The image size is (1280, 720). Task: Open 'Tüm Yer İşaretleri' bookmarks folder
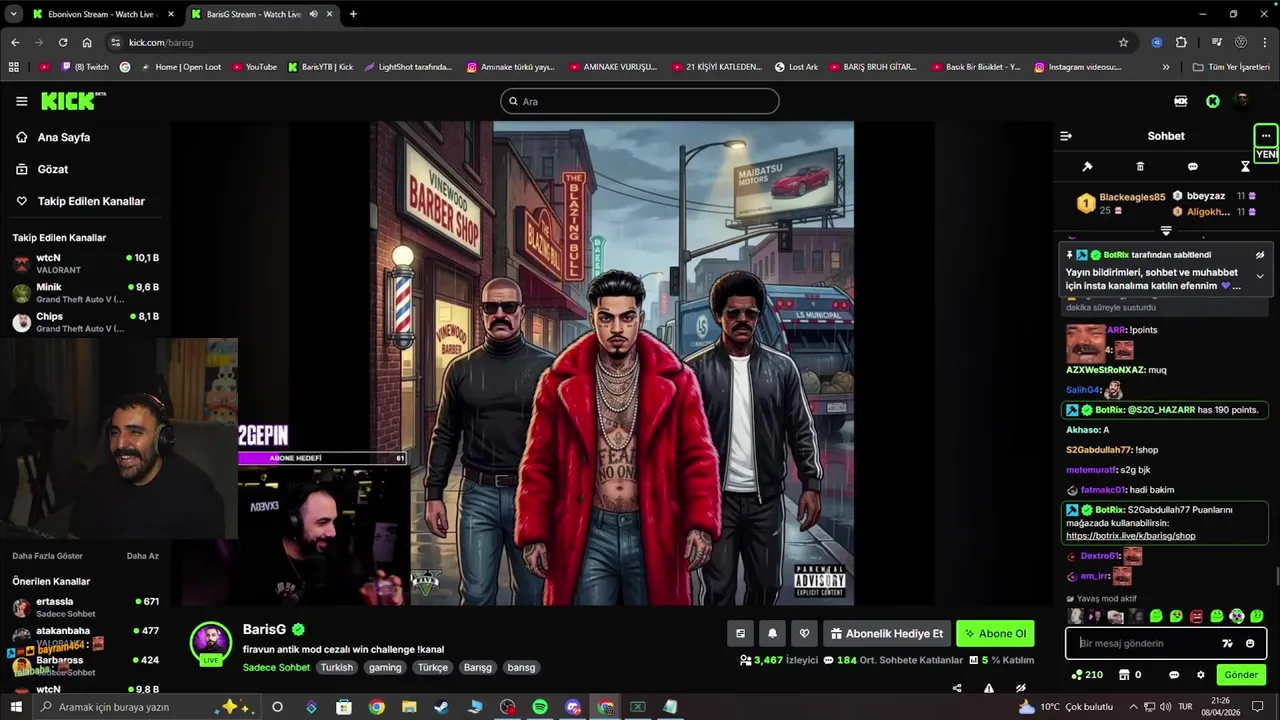coord(1231,67)
